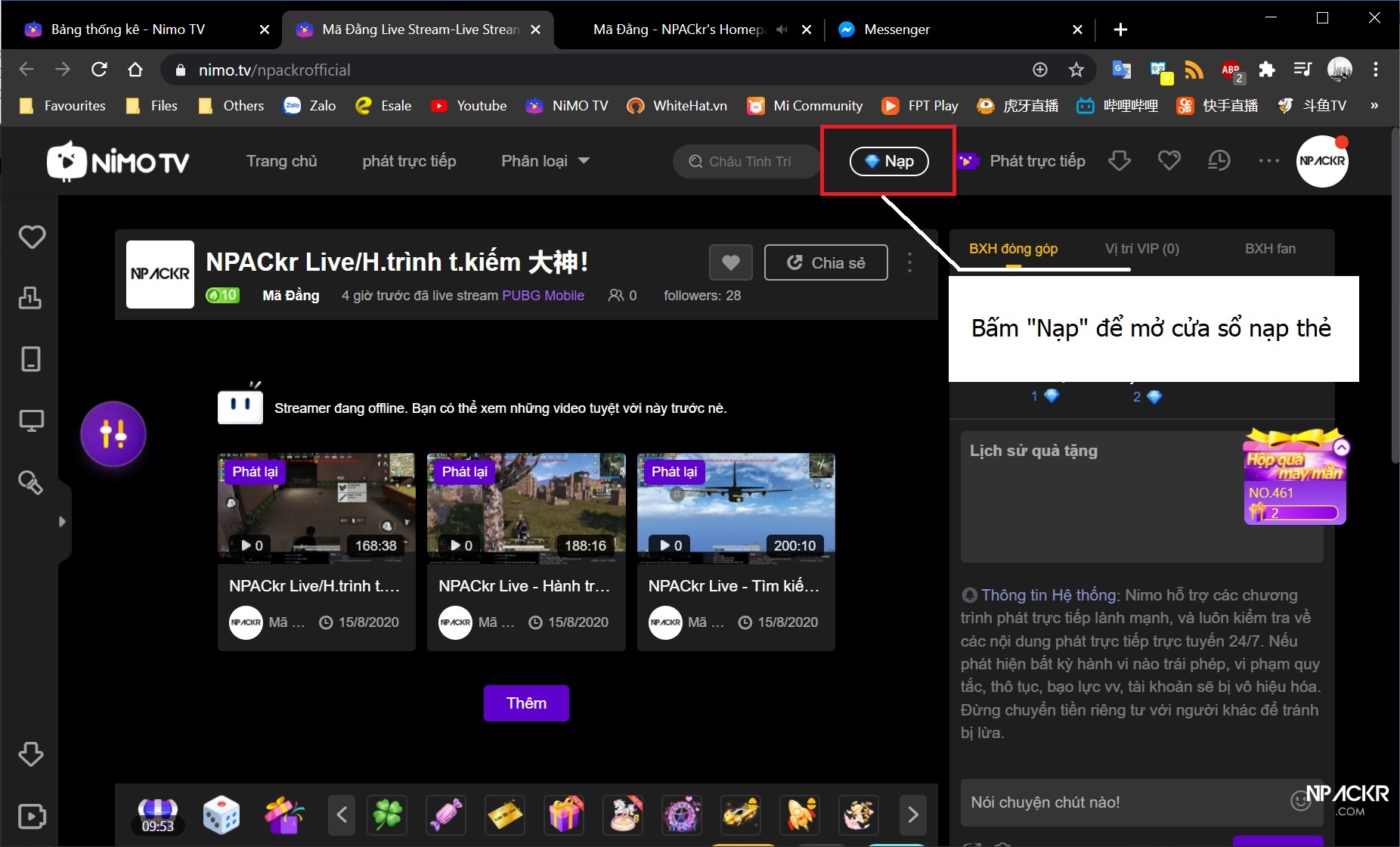
Task: Mute the Mã Đằng - NPACKr's Homepage tab
Action: click(782, 29)
